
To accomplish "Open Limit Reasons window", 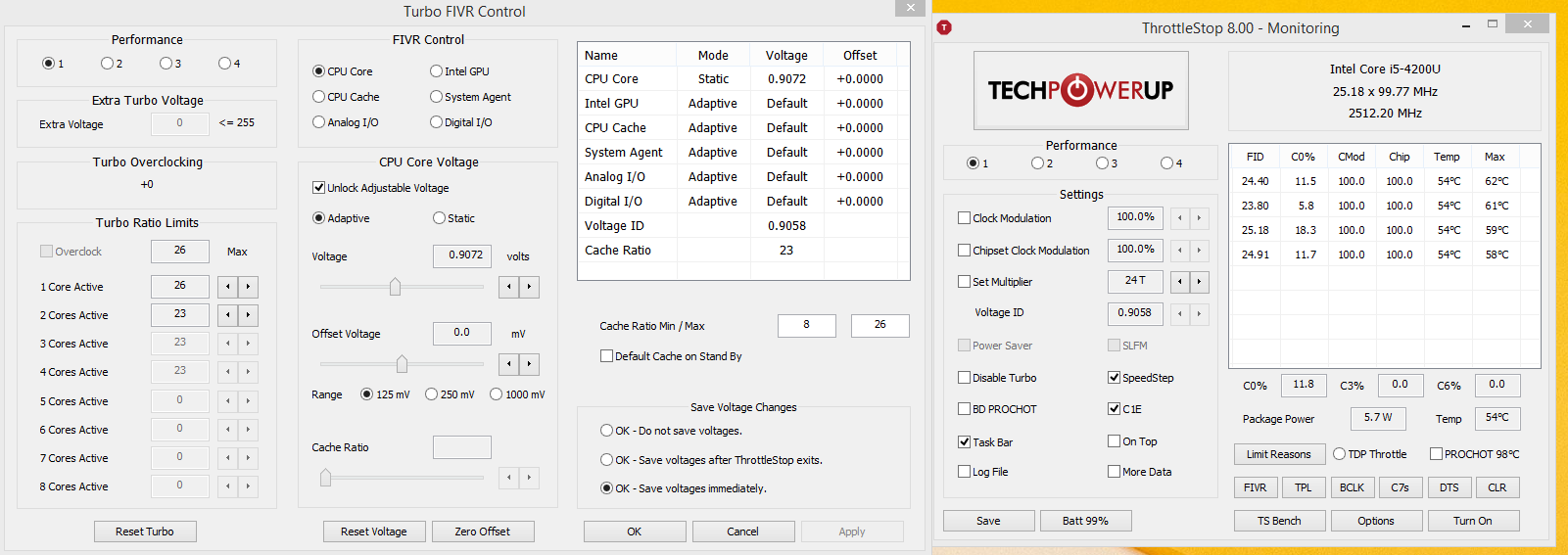I will coord(1279,454).
